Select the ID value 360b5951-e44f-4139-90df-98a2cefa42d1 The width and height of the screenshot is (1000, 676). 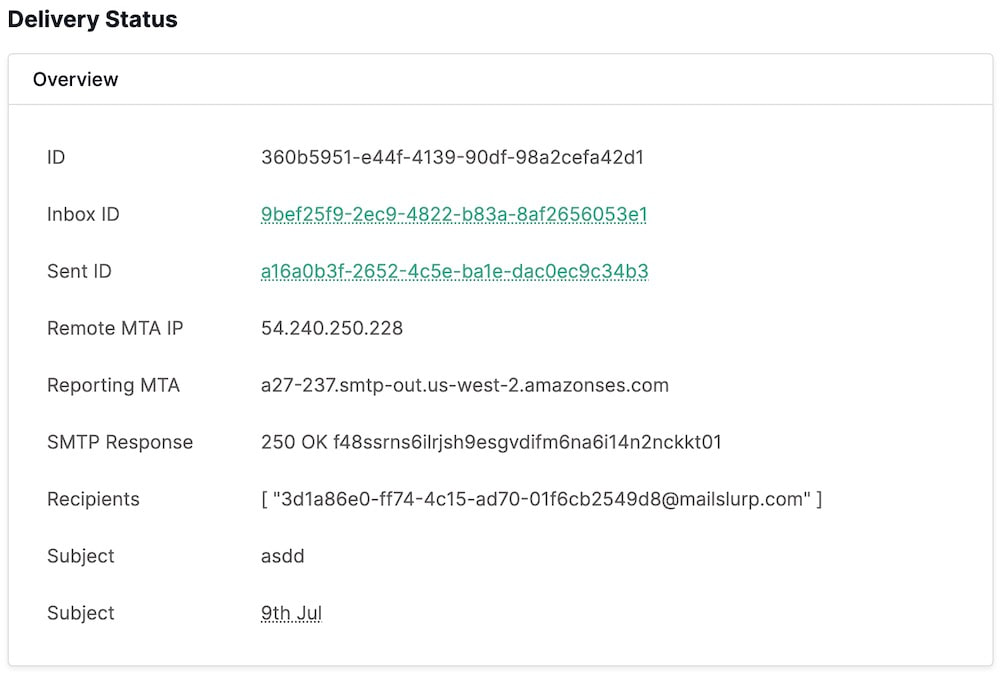pos(452,157)
